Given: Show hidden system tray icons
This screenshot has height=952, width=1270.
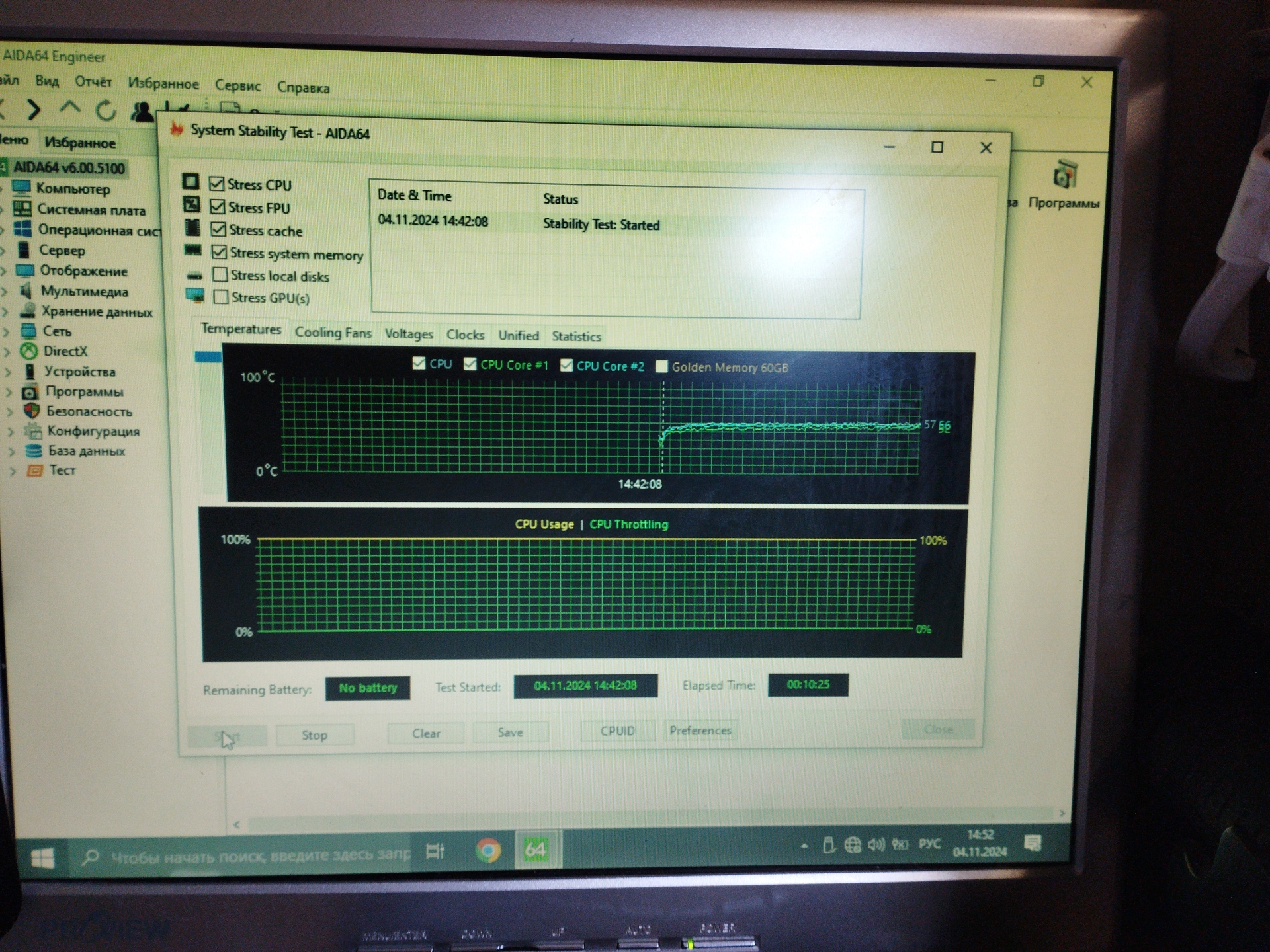Looking at the screenshot, I should click(x=804, y=846).
